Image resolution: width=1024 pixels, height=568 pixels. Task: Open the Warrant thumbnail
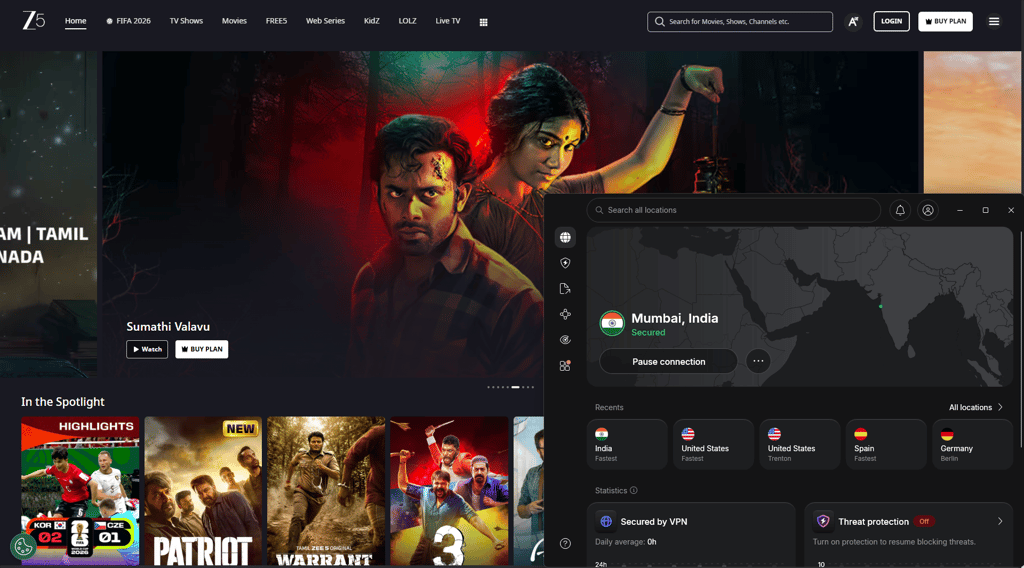point(326,491)
